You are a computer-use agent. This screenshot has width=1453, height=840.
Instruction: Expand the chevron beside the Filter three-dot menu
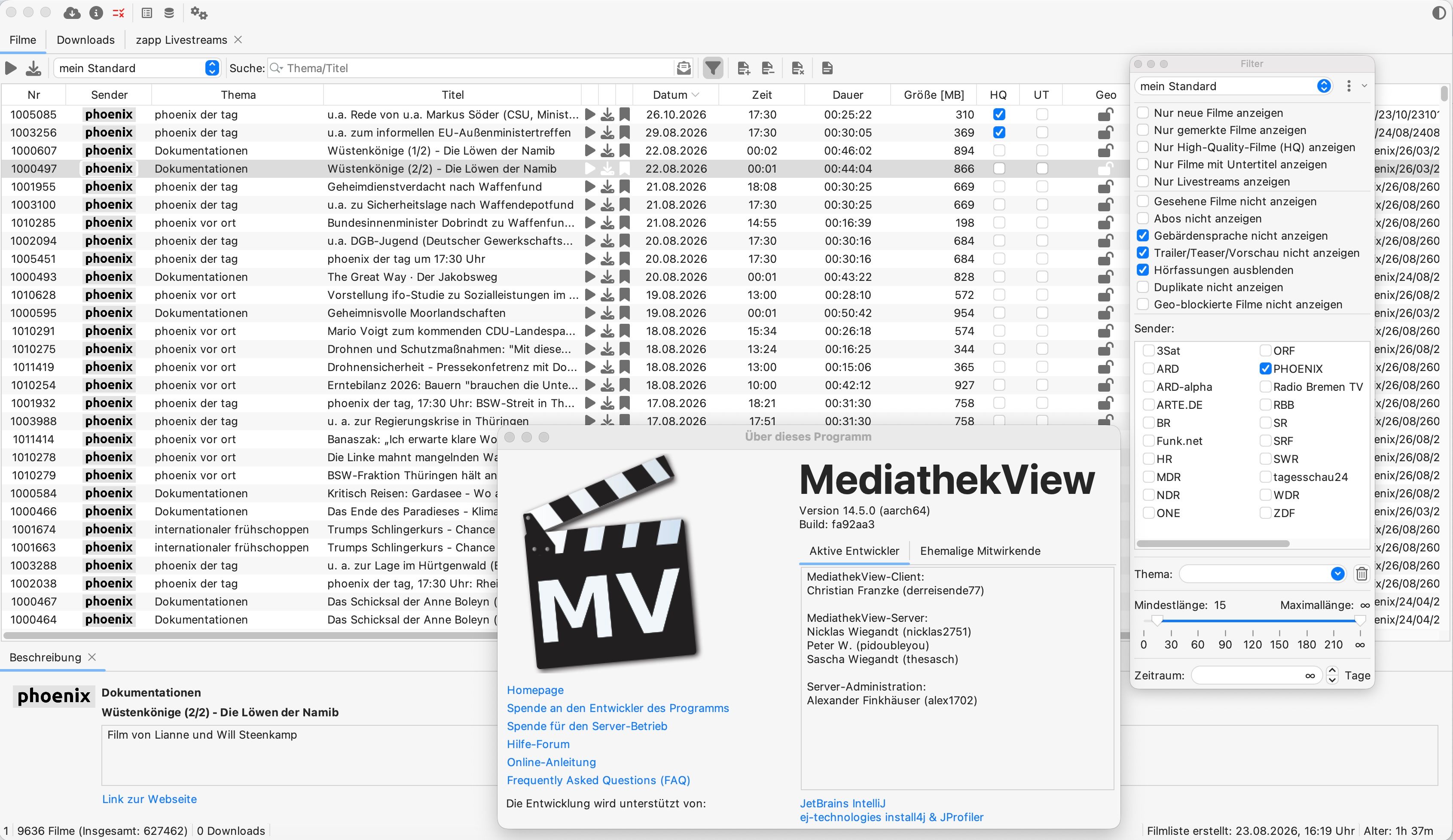point(1364,86)
